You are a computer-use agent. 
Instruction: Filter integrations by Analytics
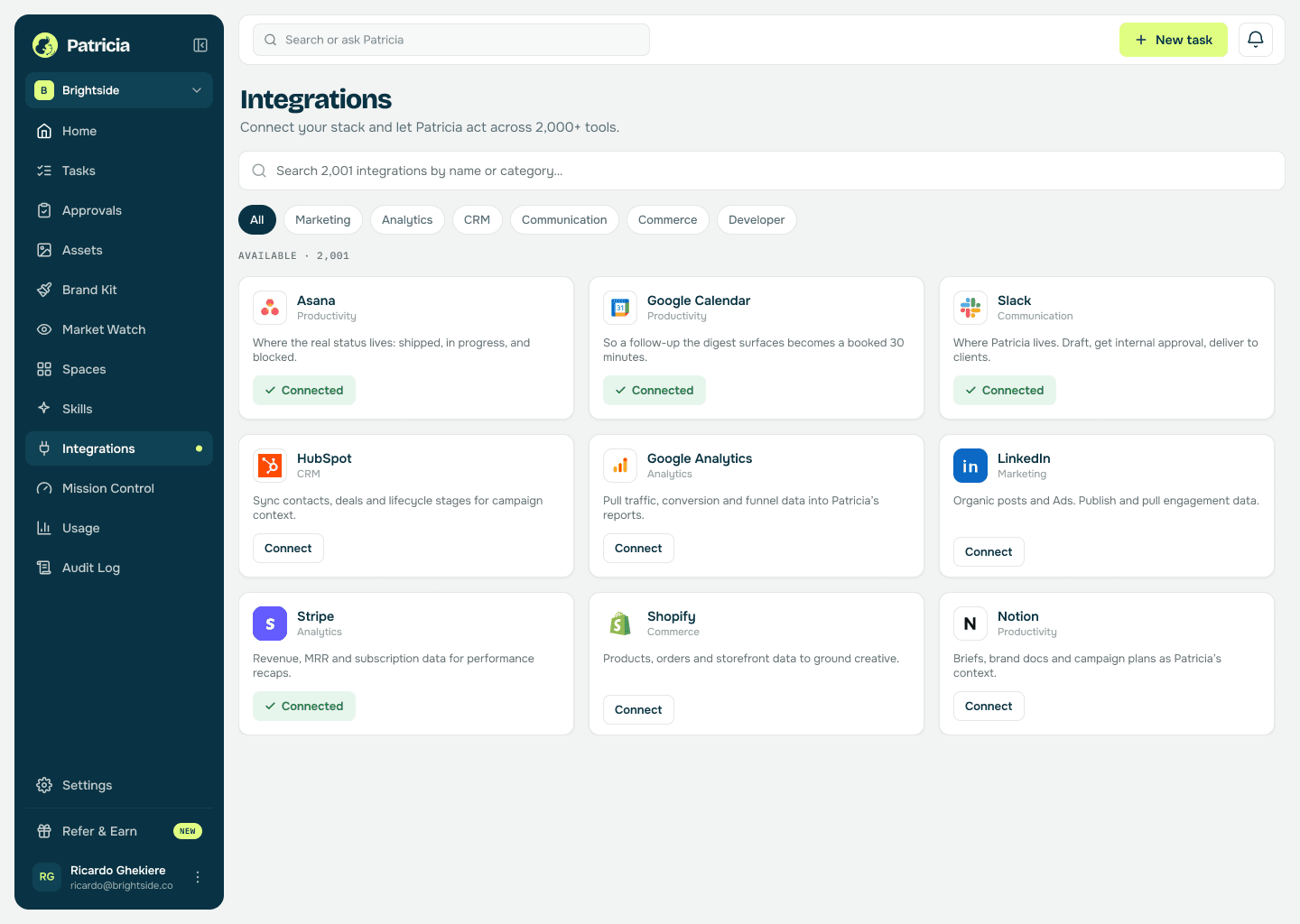(x=407, y=220)
